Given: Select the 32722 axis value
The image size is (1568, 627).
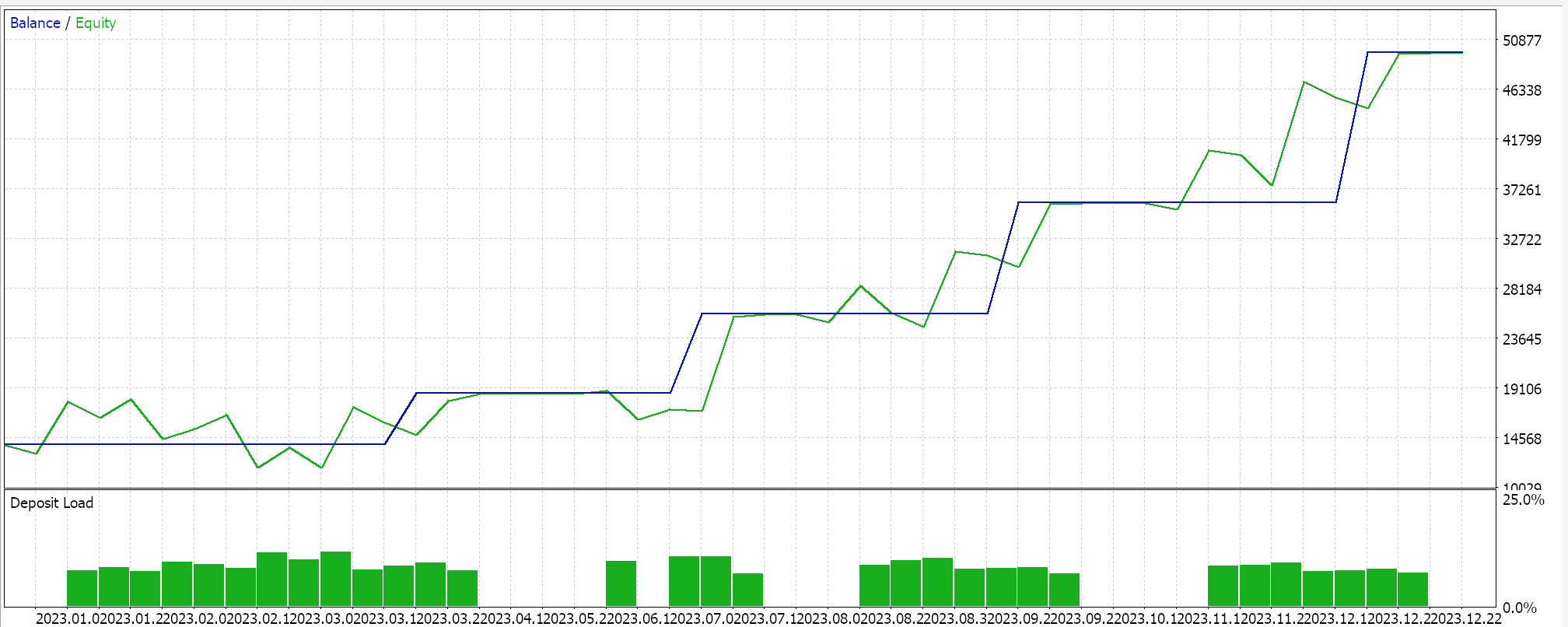Looking at the screenshot, I should tap(1522, 240).
